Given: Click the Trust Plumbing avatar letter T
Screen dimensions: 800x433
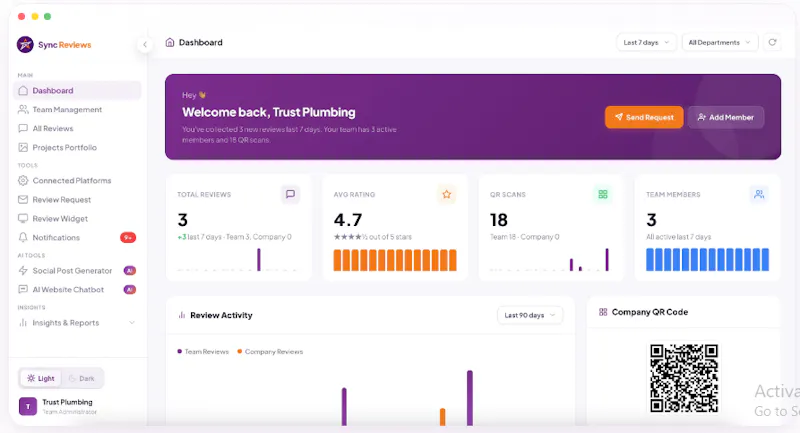Looking at the screenshot, I should pos(28,406).
